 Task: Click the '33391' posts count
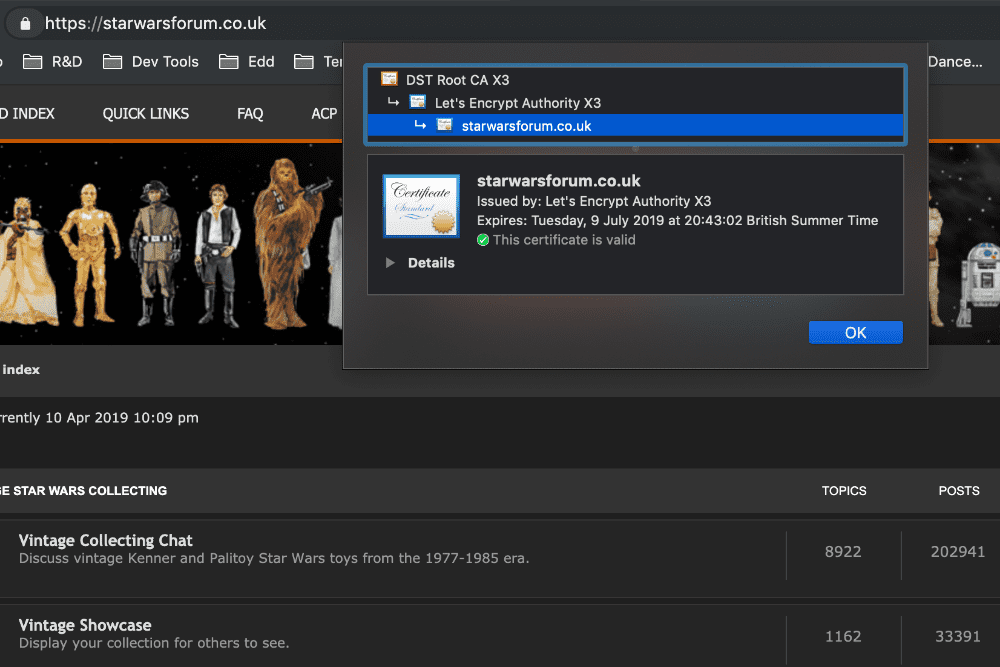(958, 636)
